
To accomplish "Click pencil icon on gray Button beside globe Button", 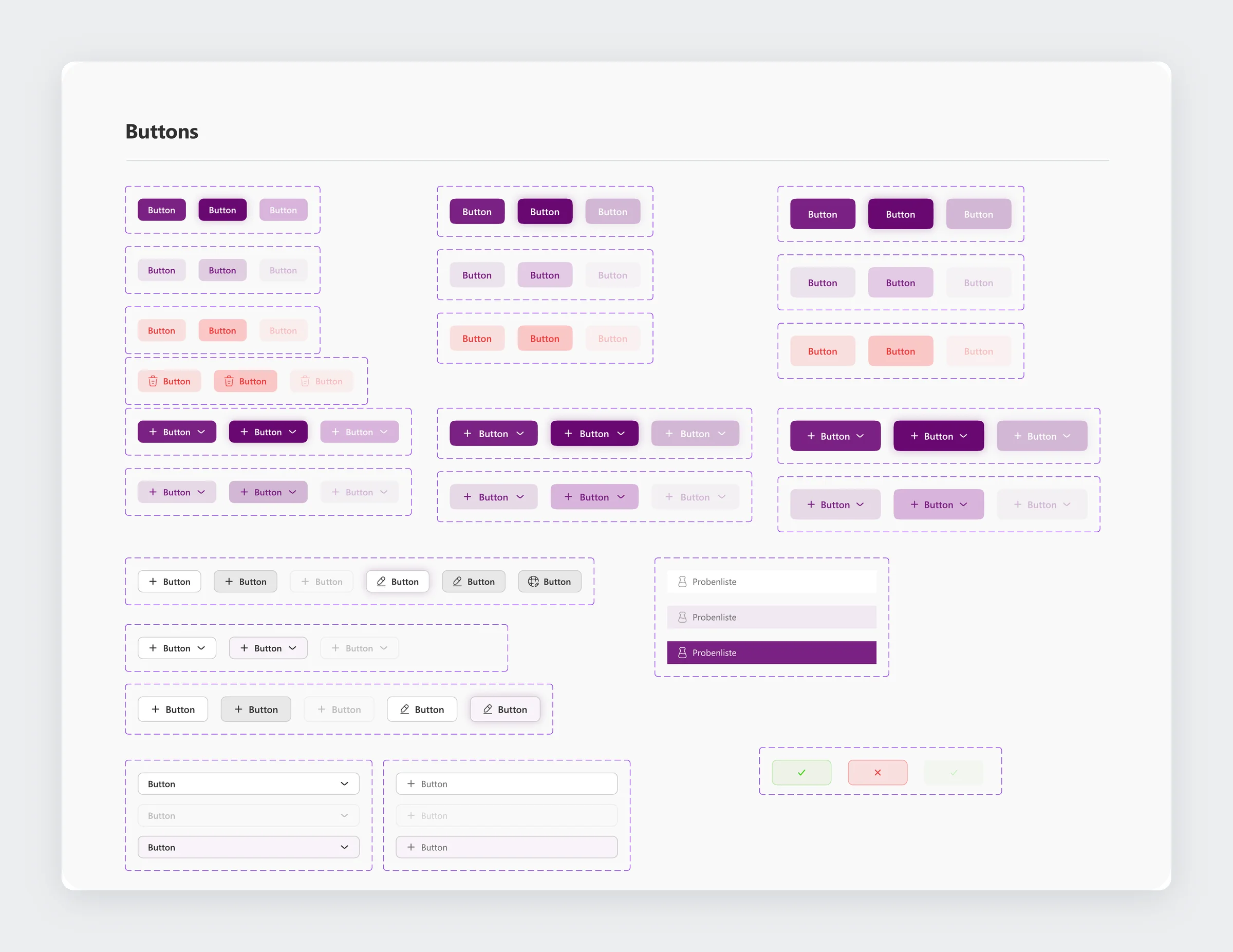I will 457,582.
